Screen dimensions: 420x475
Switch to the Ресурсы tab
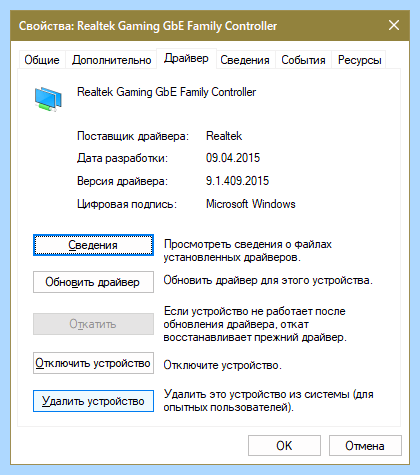[x=359, y=60]
